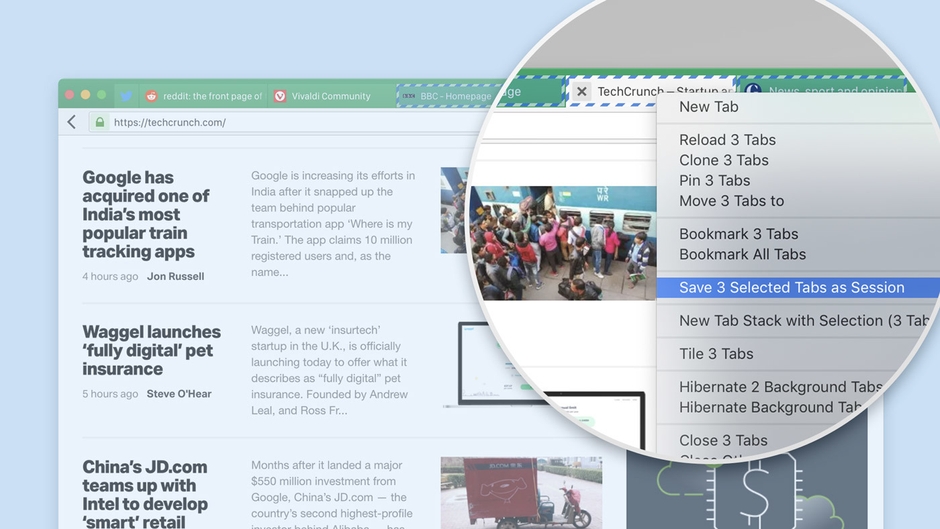
Task: Open author link Jon Russell
Action: [175, 276]
